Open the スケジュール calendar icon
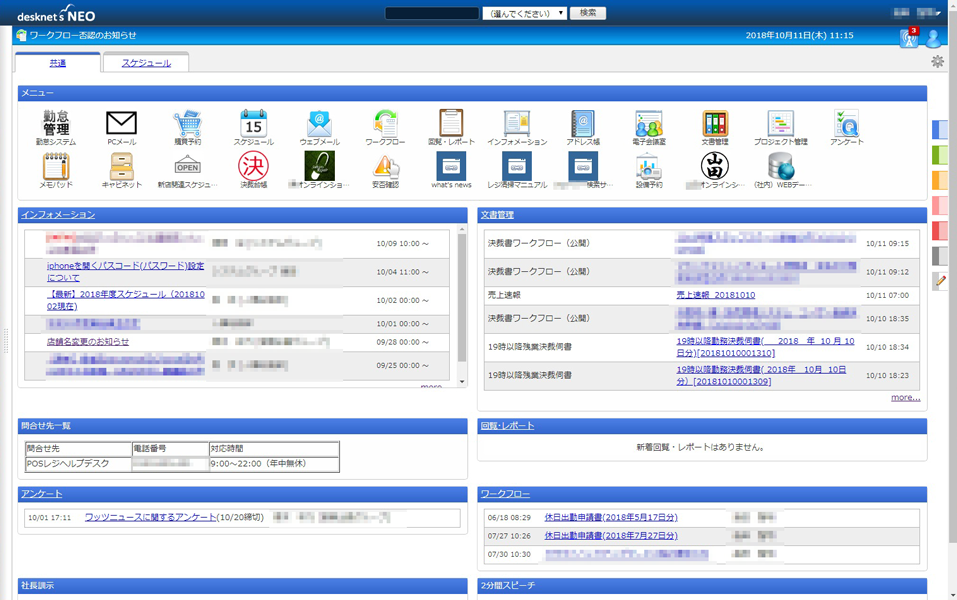This screenshot has height=600, width=957. point(253,124)
